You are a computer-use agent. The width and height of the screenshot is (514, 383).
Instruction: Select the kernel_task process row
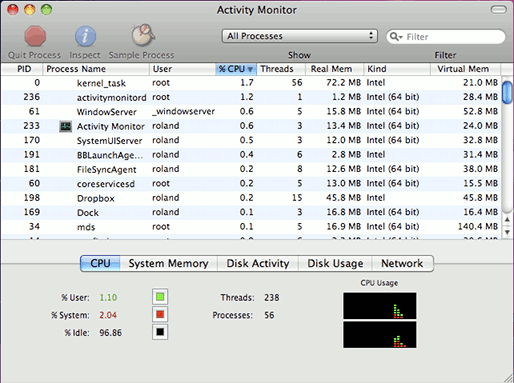click(x=251, y=83)
